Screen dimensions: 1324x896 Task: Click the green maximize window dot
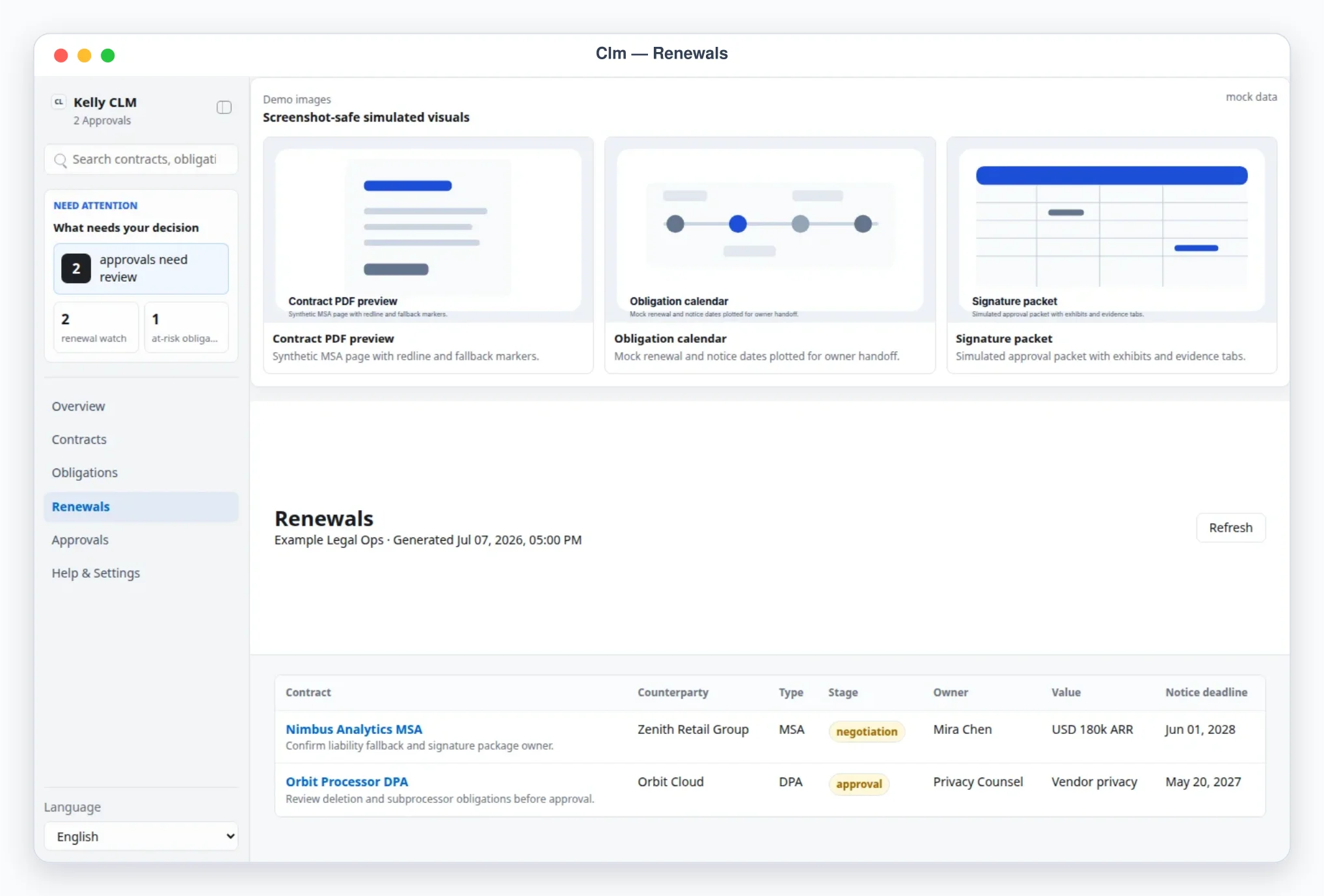coord(108,55)
